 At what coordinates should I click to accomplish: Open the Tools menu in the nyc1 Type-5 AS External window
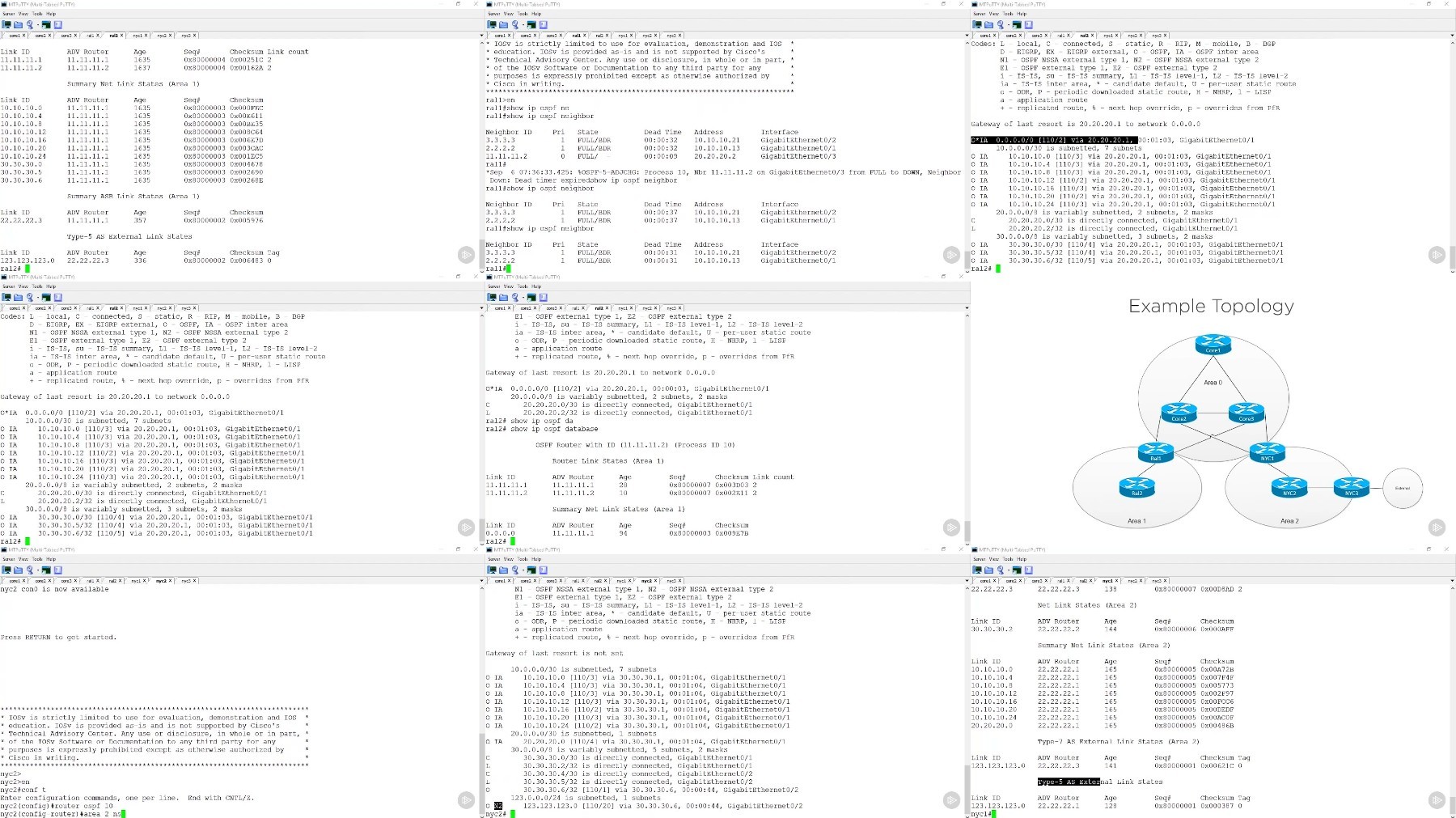pos(1007,559)
